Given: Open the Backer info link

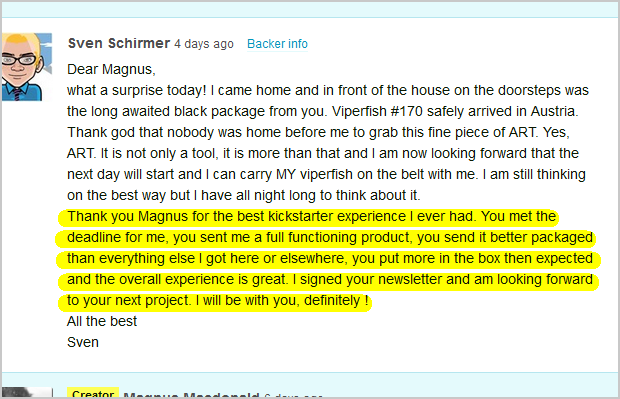Looking at the screenshot, I should pos(277,43).
